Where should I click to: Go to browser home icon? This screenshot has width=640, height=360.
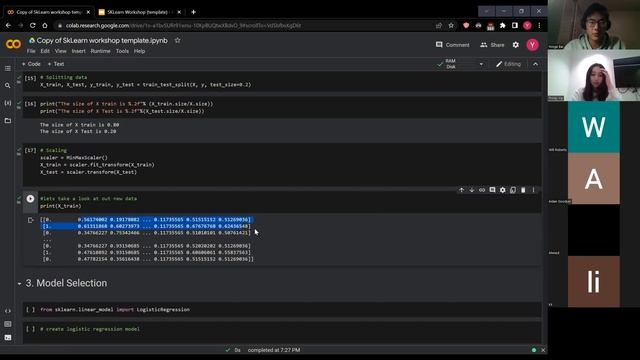click(x=44, y=25)
